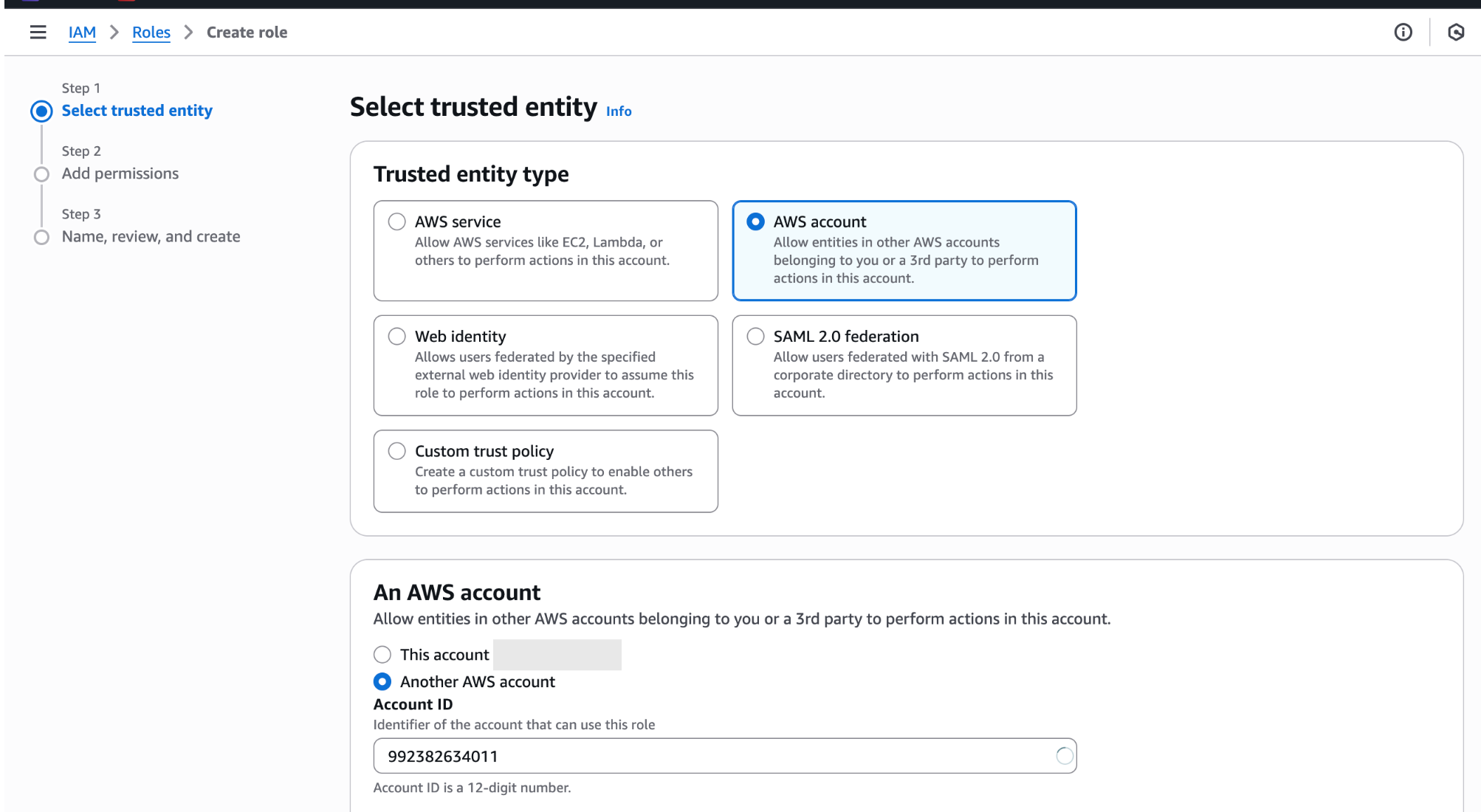Choose Another AWS account option
The height and width of the screenshot is (812, 1481).
point(382,681)
